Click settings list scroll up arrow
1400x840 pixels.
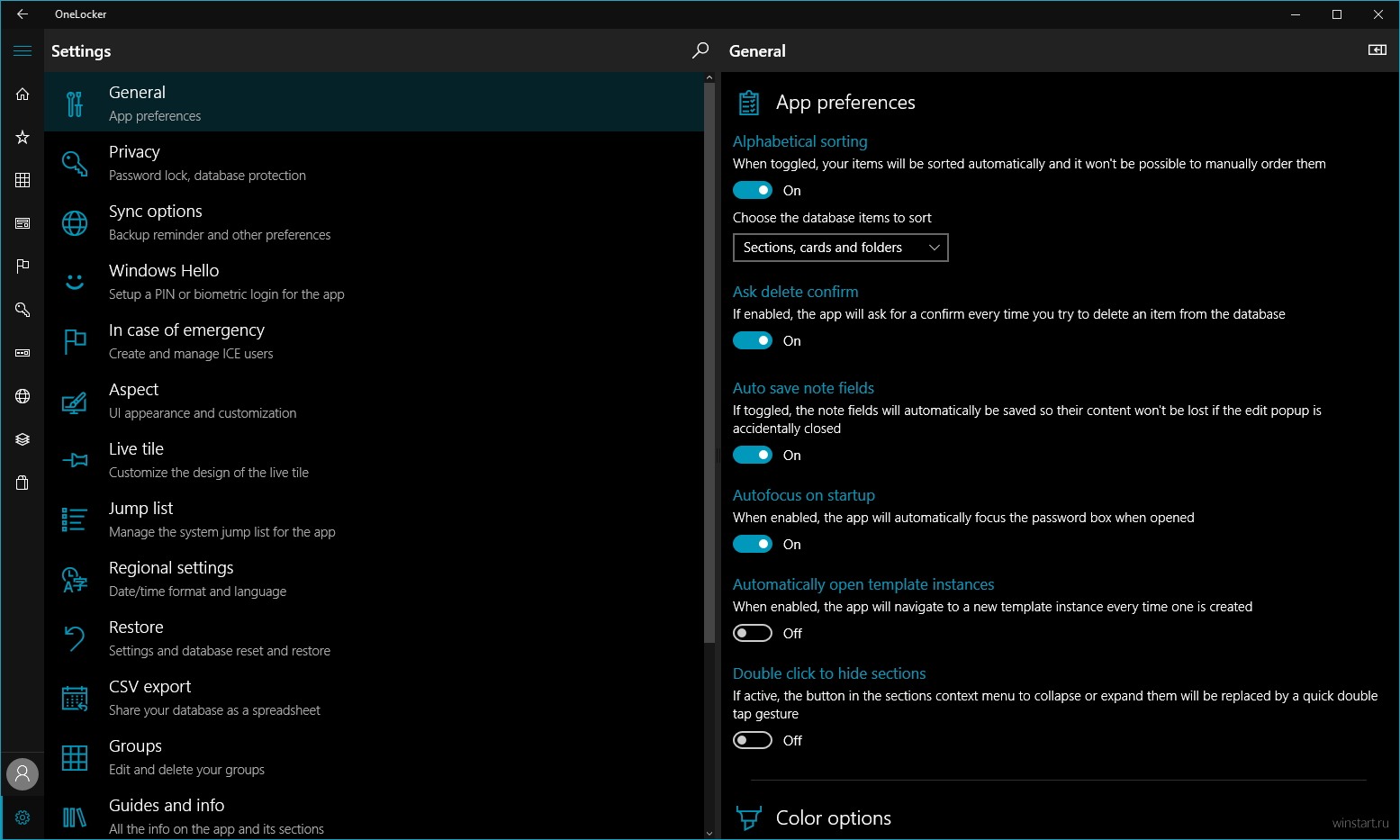tap(709, 78)
